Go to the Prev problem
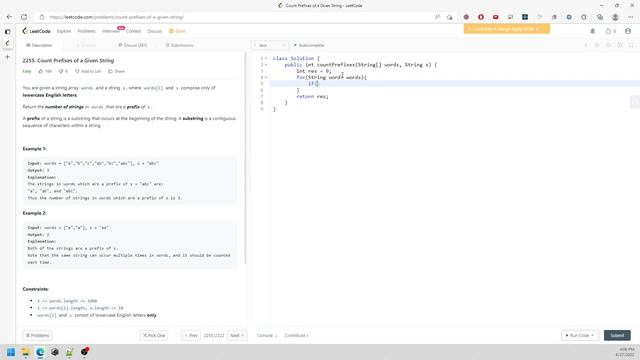 pyautogui.click(x=191, y=336)
